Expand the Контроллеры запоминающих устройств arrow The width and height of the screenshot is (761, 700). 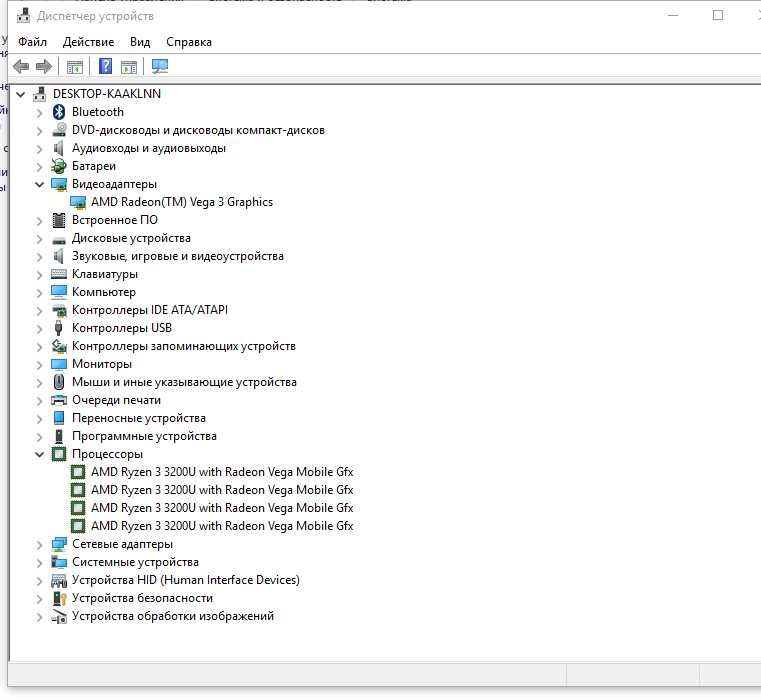(39, 347)
